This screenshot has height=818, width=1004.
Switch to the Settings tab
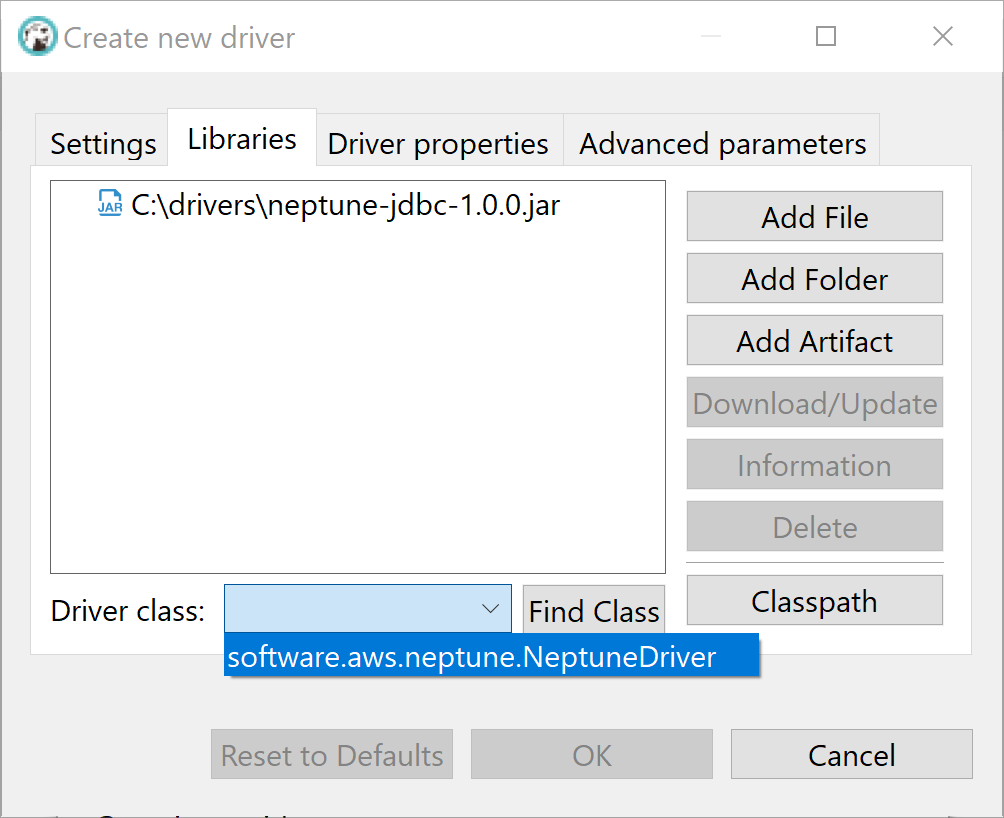click(x=103, y=143)
